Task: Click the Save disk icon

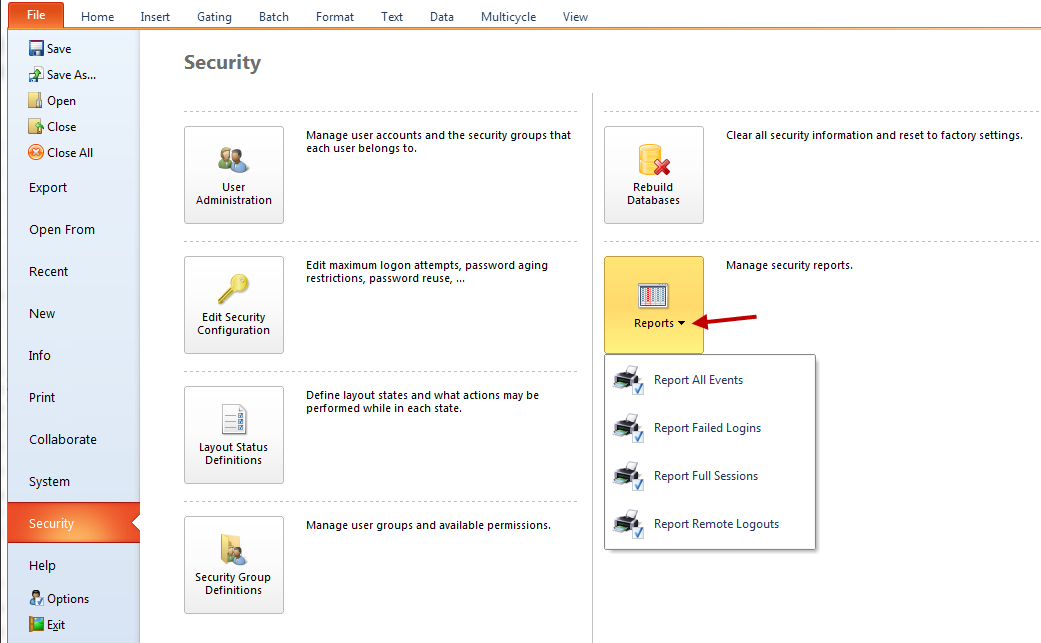Action: (x=36, y=49)
